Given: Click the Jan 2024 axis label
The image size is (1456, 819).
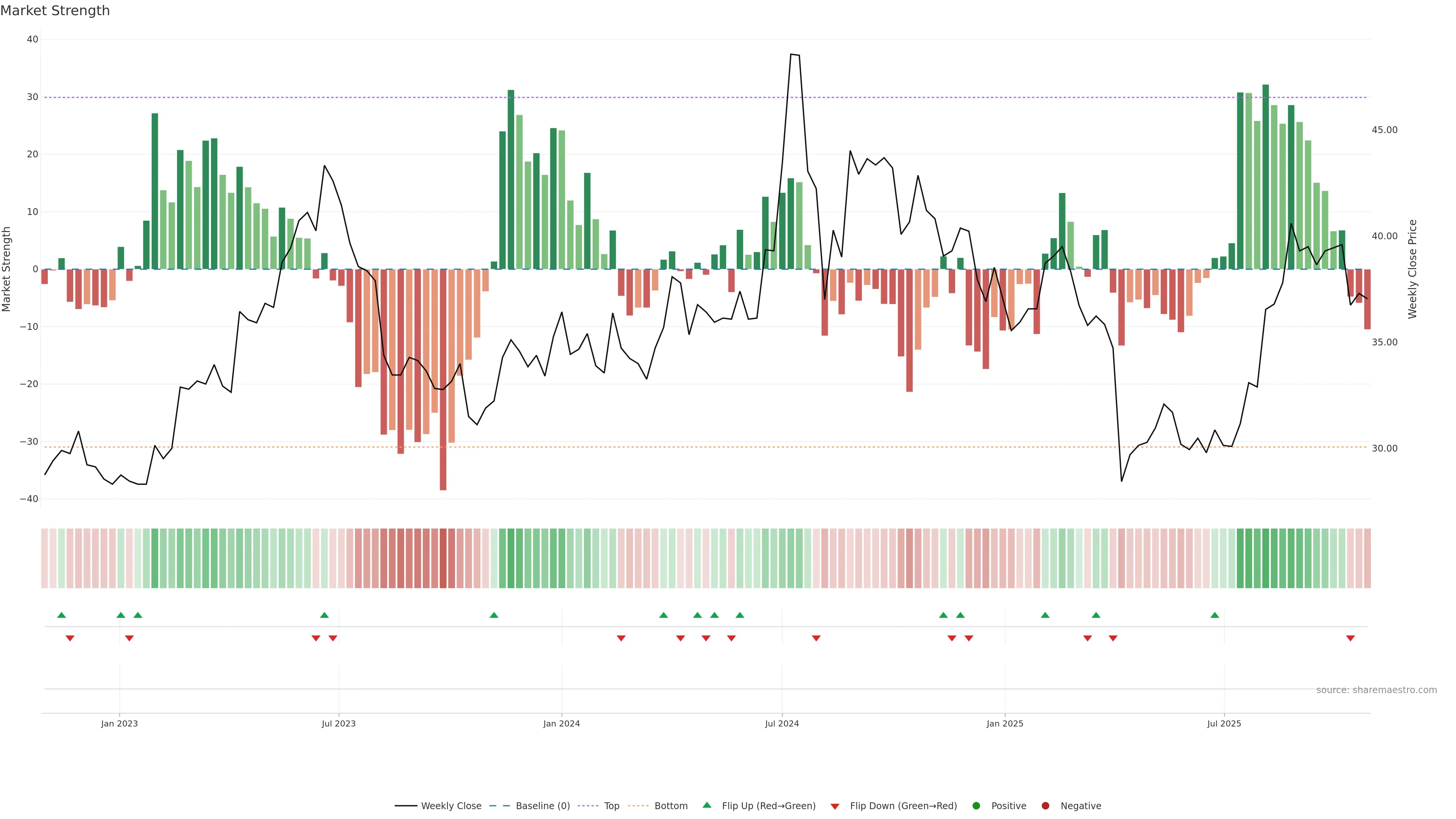Looking at the screenshot, I should pos(561,723).
